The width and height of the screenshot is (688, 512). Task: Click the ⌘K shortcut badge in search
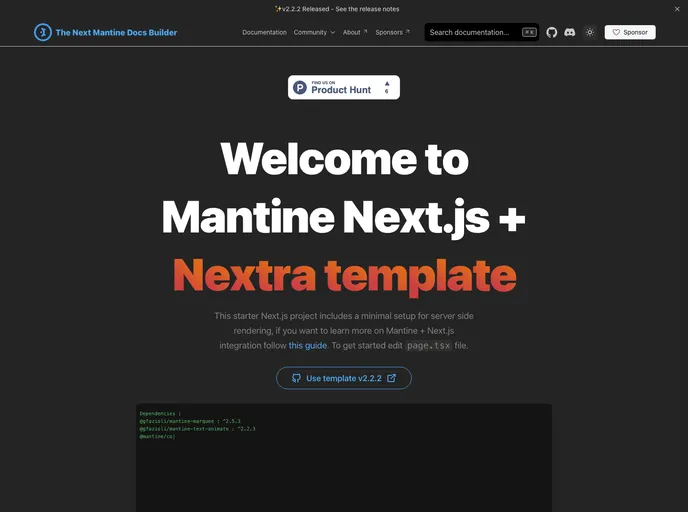point(529,32)
